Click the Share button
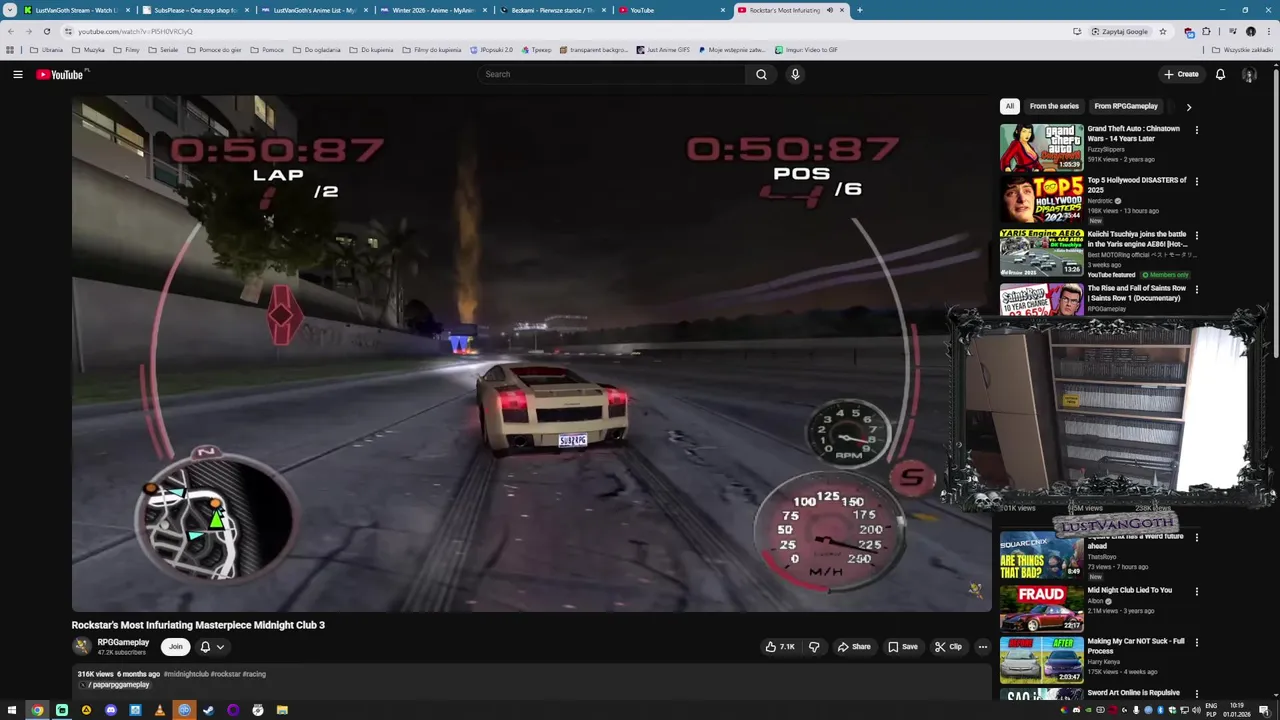The image size is (1280, 720). 854,647
